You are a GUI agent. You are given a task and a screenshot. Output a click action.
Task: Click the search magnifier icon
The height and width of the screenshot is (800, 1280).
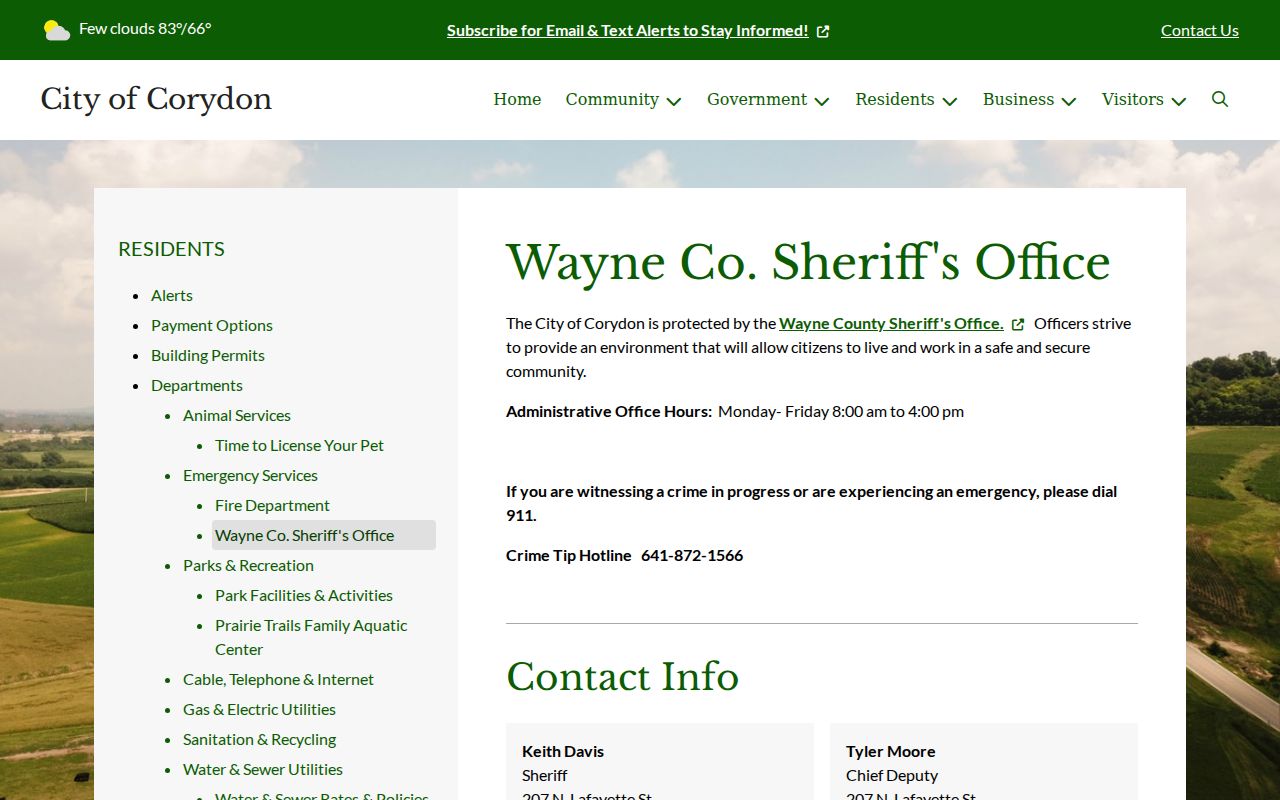[x=1220, y=99]
